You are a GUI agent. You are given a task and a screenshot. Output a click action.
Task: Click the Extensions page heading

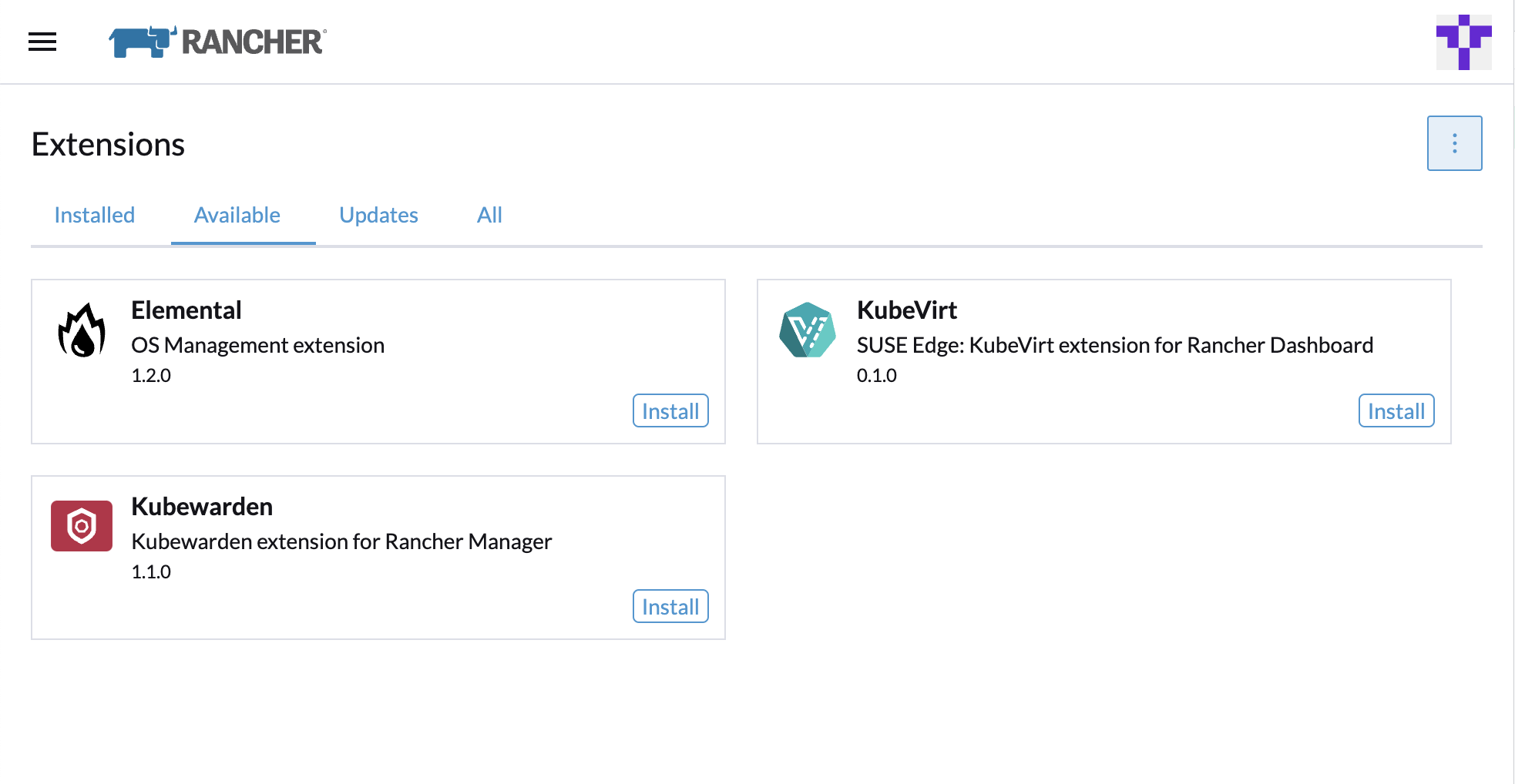[108, 144]
